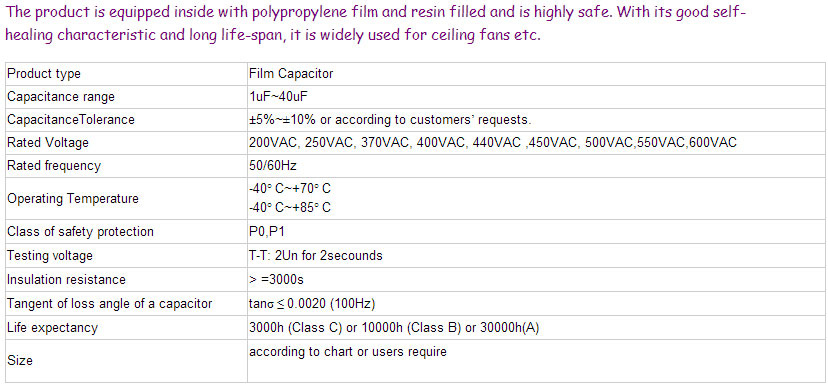Click the Operating Temperature label

tap(73, 199)
